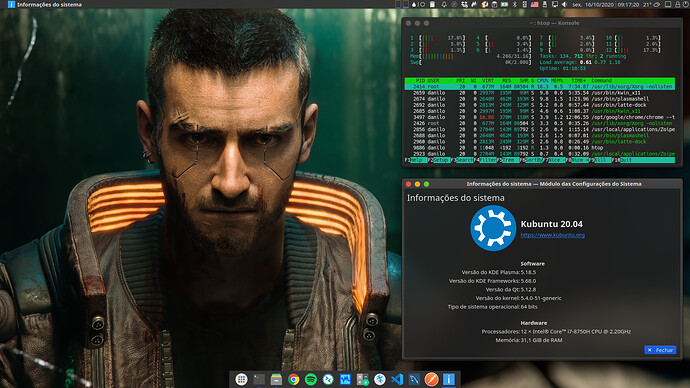Select the blue system info icon in the dock
Image resolution: width=690 pixels, height=388 pixels.
click(x=448, y=379)
